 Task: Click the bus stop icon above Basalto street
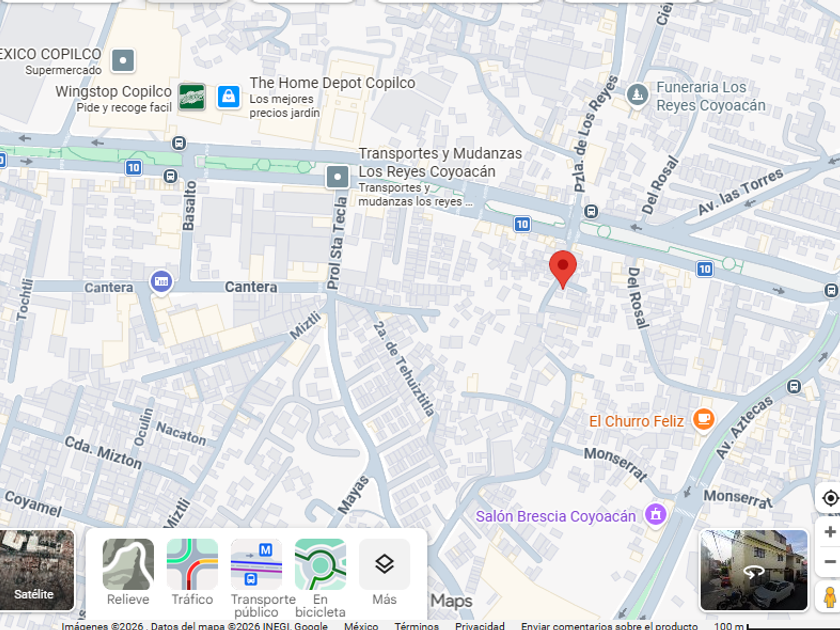click(179, 143)
